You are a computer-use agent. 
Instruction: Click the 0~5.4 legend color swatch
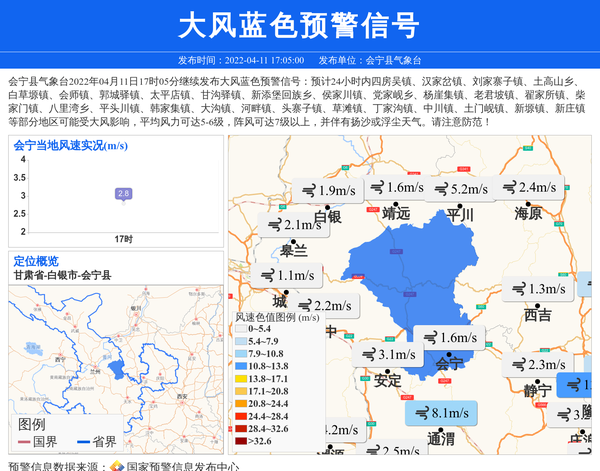241,329
